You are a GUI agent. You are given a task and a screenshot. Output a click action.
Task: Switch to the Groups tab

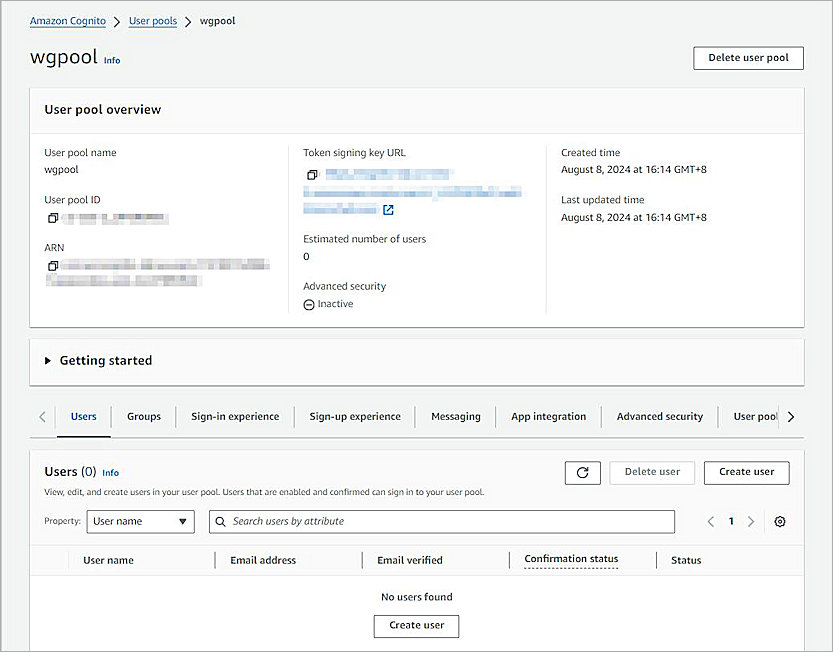coord(143,416)
